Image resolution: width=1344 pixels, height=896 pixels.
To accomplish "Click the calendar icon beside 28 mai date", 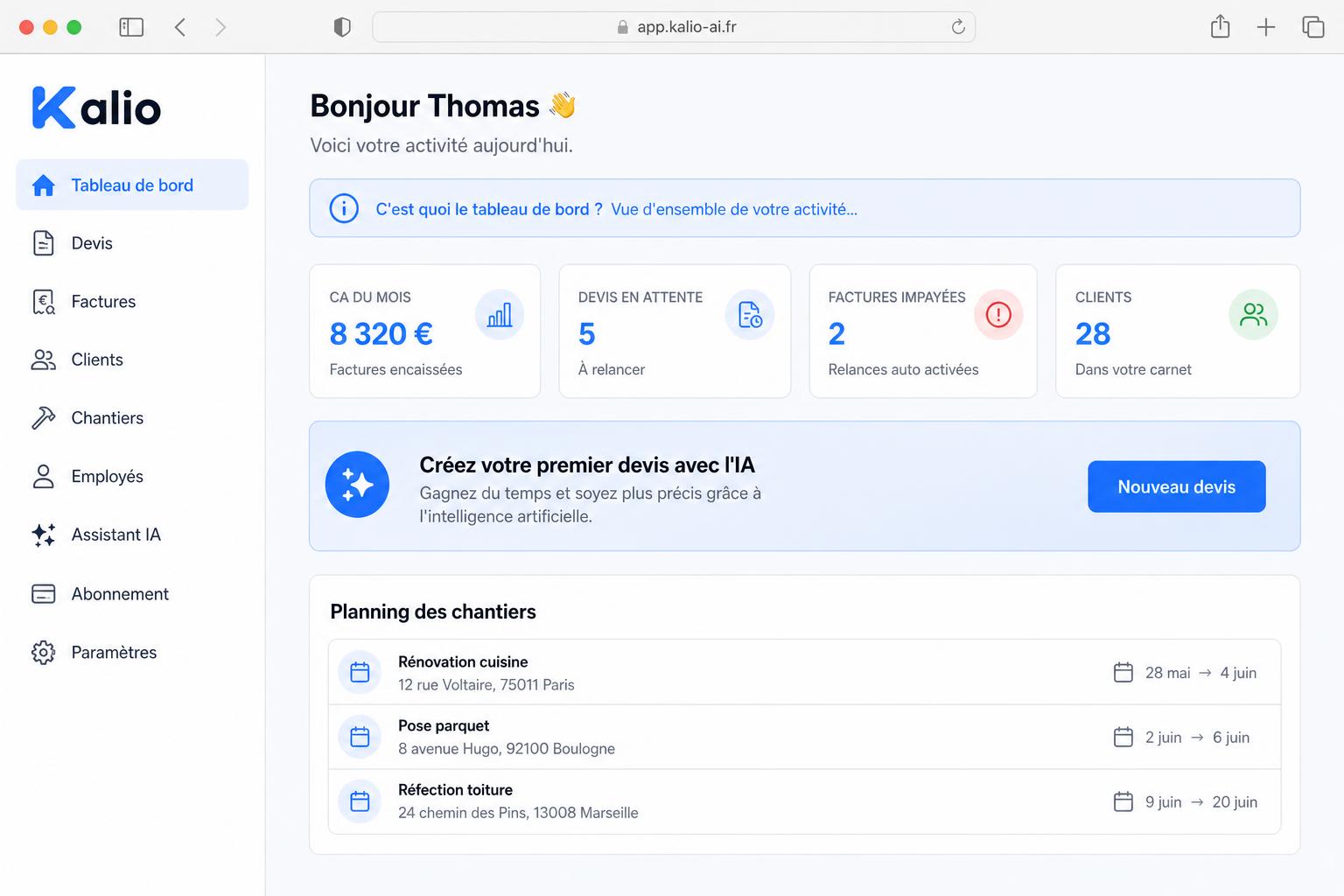I will 1123,672.
